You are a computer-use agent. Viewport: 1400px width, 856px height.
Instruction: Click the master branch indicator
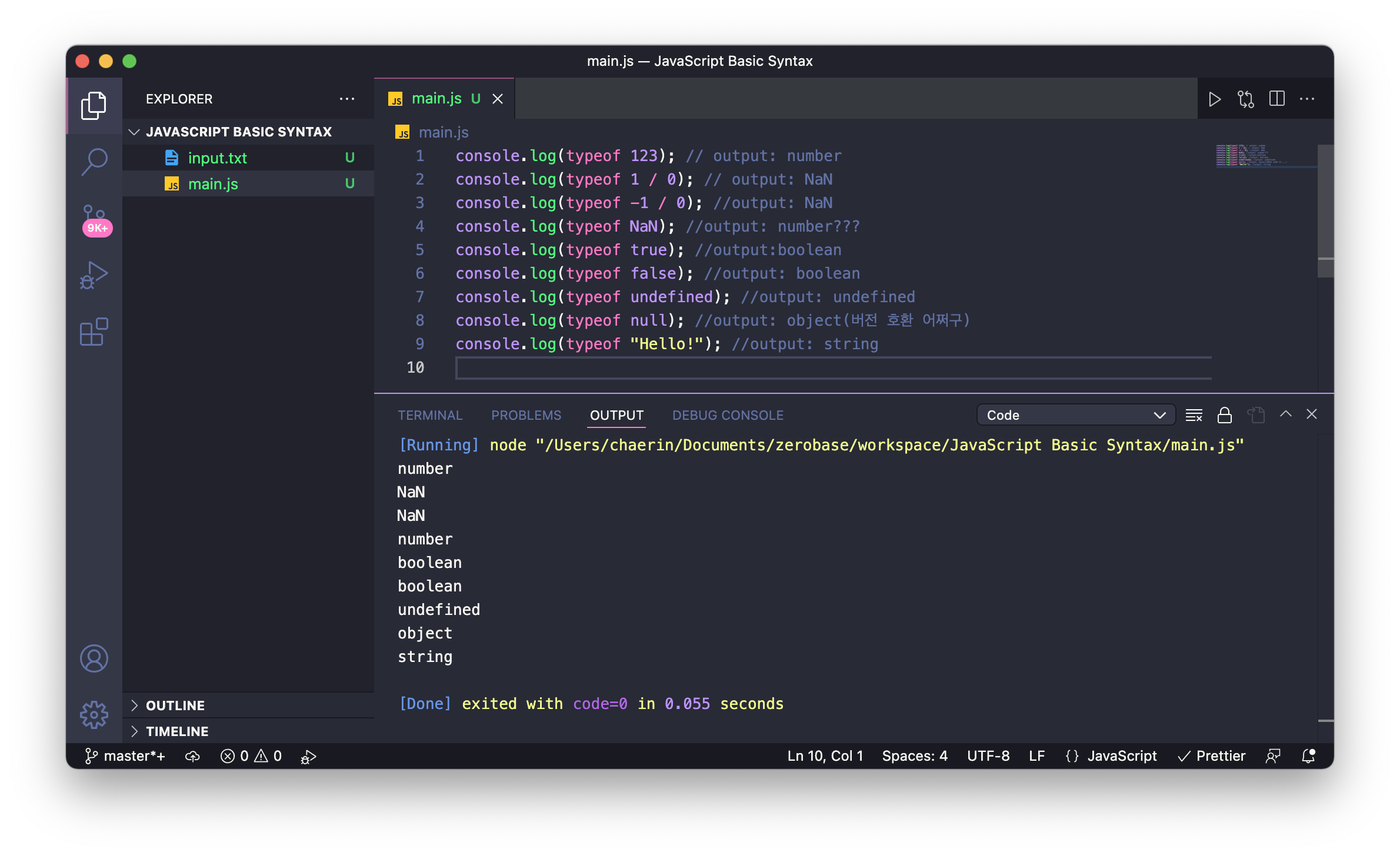[125, 756]
